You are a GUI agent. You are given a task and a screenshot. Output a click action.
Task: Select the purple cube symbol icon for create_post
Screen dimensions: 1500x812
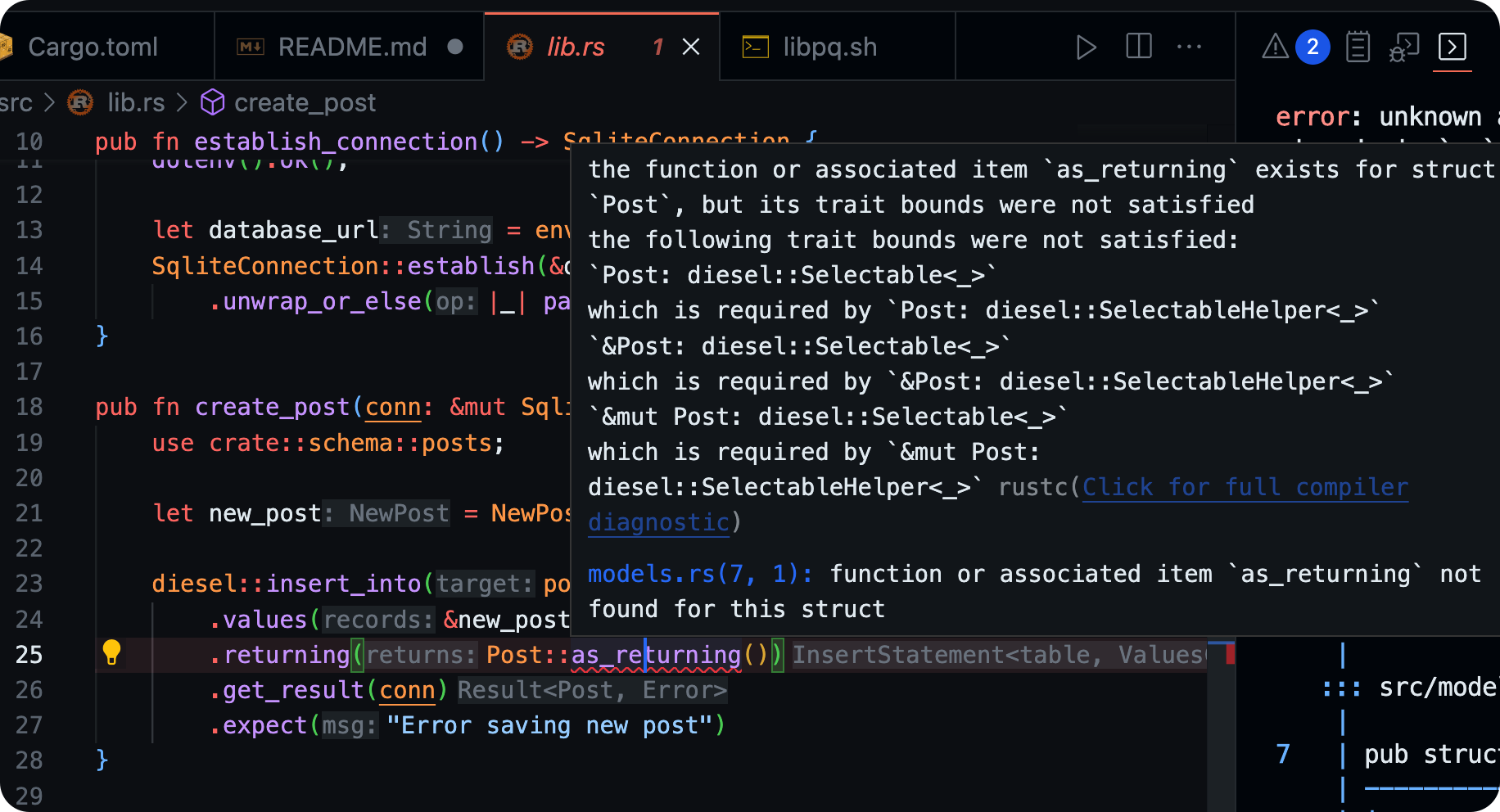tap(212, 102)
